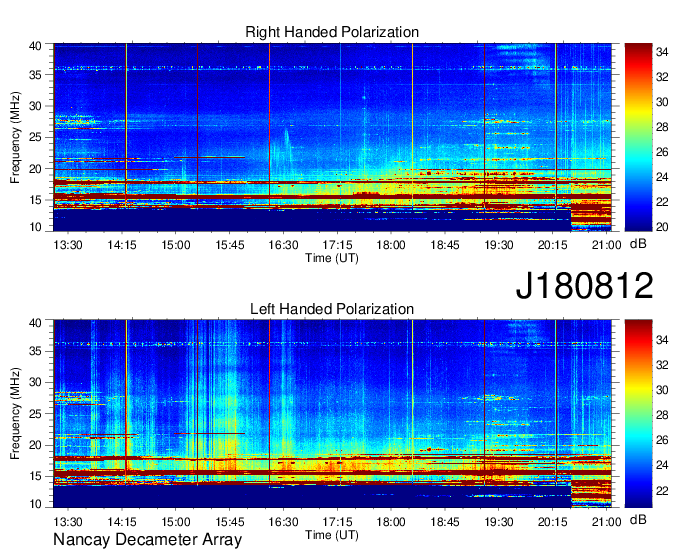Click inside the Right Handed Polarization spectrogram
Viewport: 680px width, 552px height.
pos(332,137)
